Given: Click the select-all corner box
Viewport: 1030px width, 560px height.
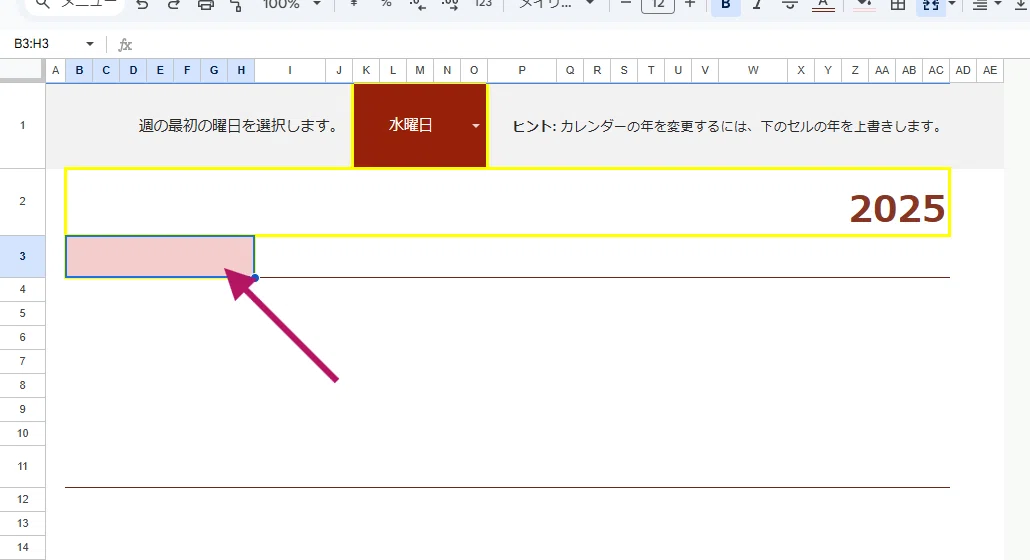Looking at the screenshot, I should [x=22, y=70].
